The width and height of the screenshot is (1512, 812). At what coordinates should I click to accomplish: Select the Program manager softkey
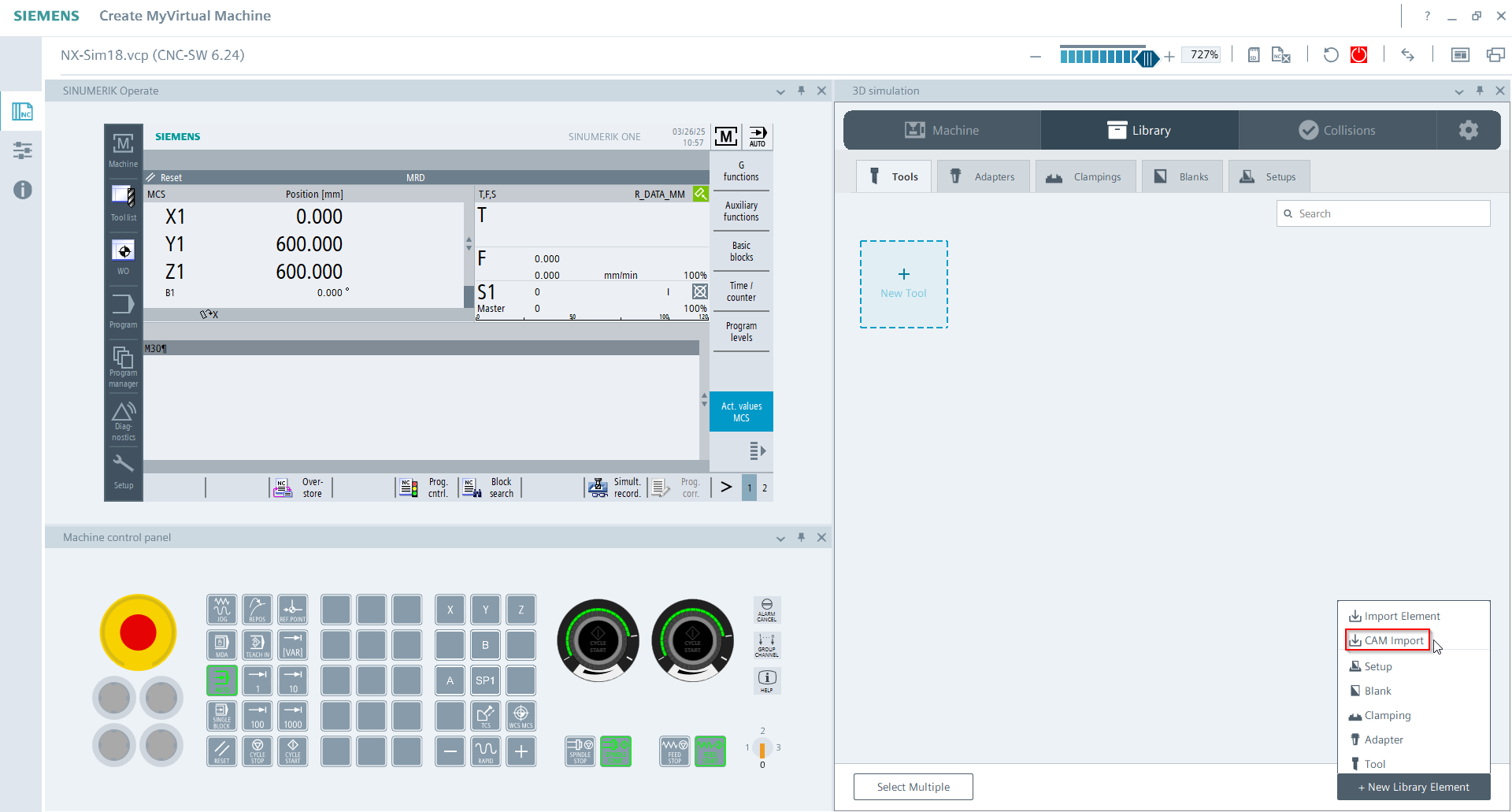(x=123, y=364)
